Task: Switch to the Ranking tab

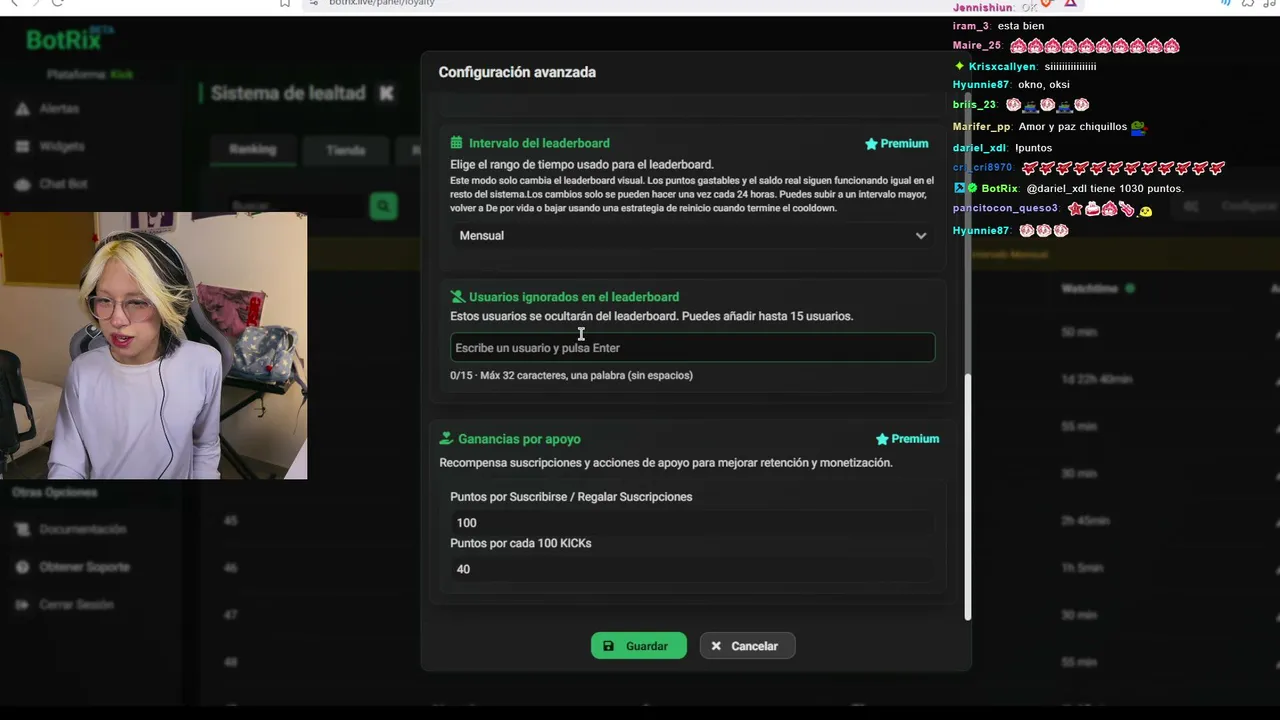Action: (x=253, y=149)
